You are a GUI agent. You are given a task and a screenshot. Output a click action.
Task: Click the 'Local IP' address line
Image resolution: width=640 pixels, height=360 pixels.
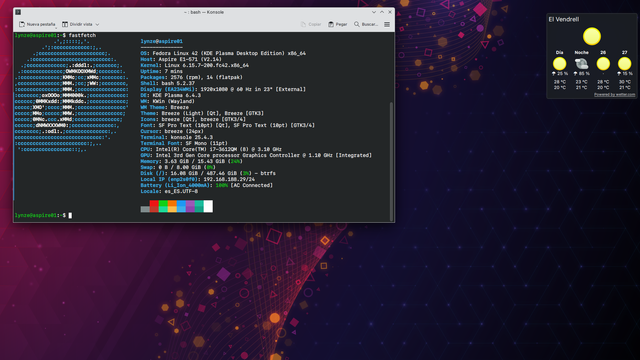pos(198,179)
